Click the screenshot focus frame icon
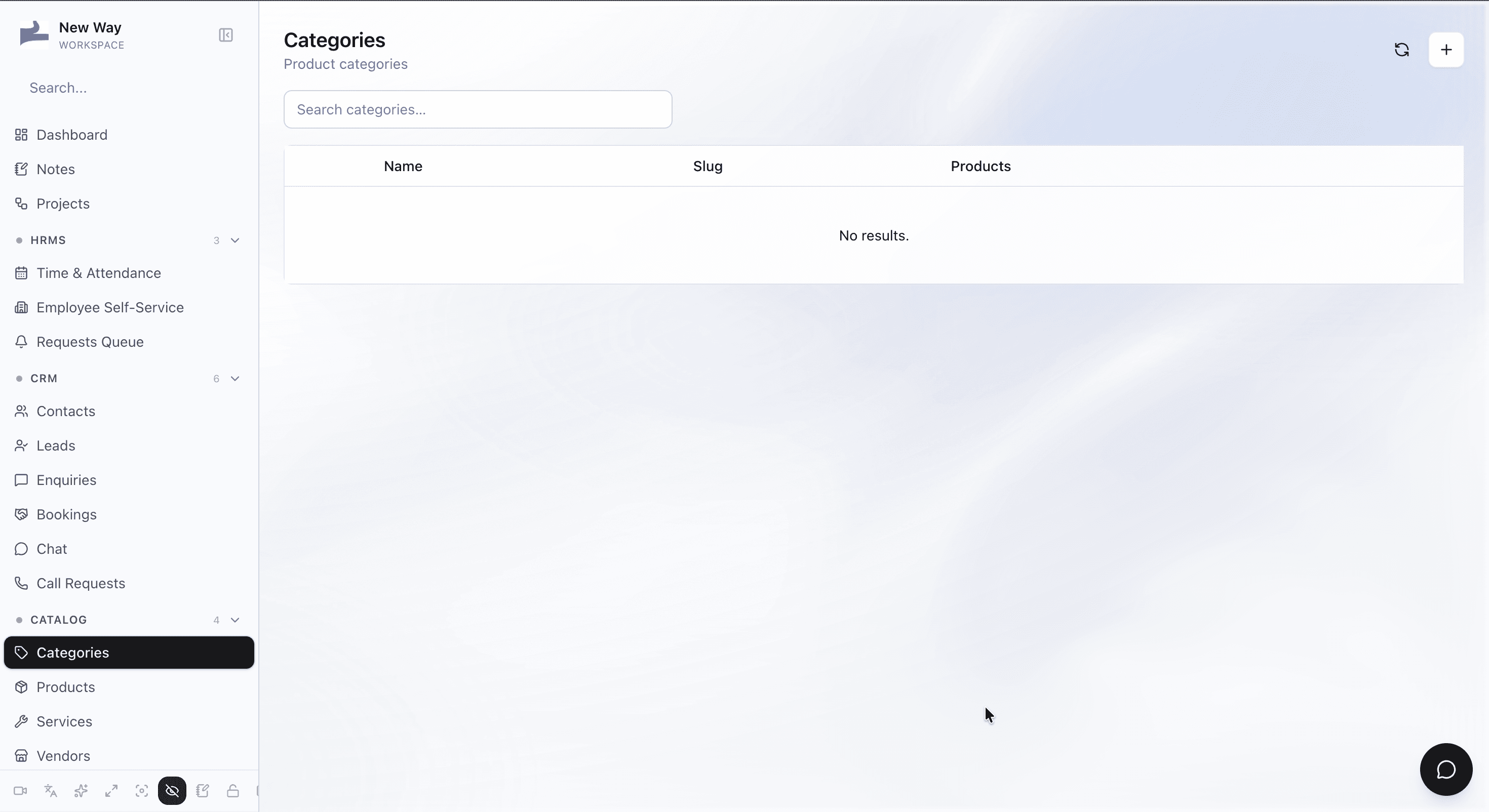1489x812 pixels. [x=142, y=791]
